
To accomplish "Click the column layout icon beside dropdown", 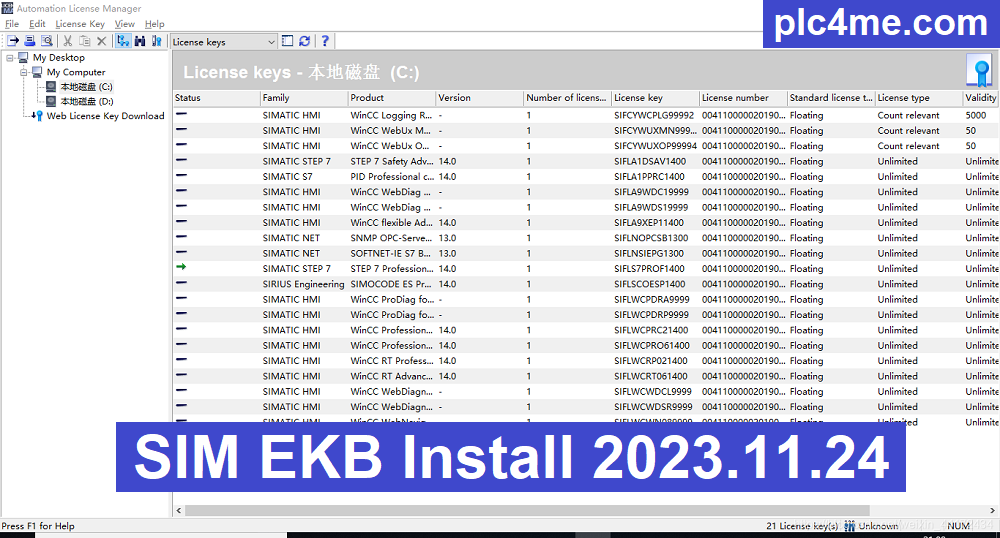I will 288,41.
